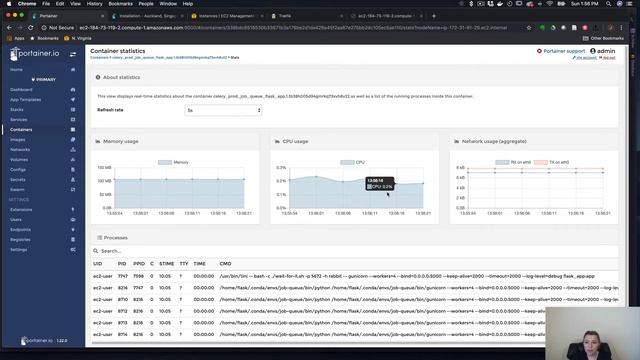Click the Secrets icon in sidebar
This screenshot has width=640, height=360.
pos(73,180)
